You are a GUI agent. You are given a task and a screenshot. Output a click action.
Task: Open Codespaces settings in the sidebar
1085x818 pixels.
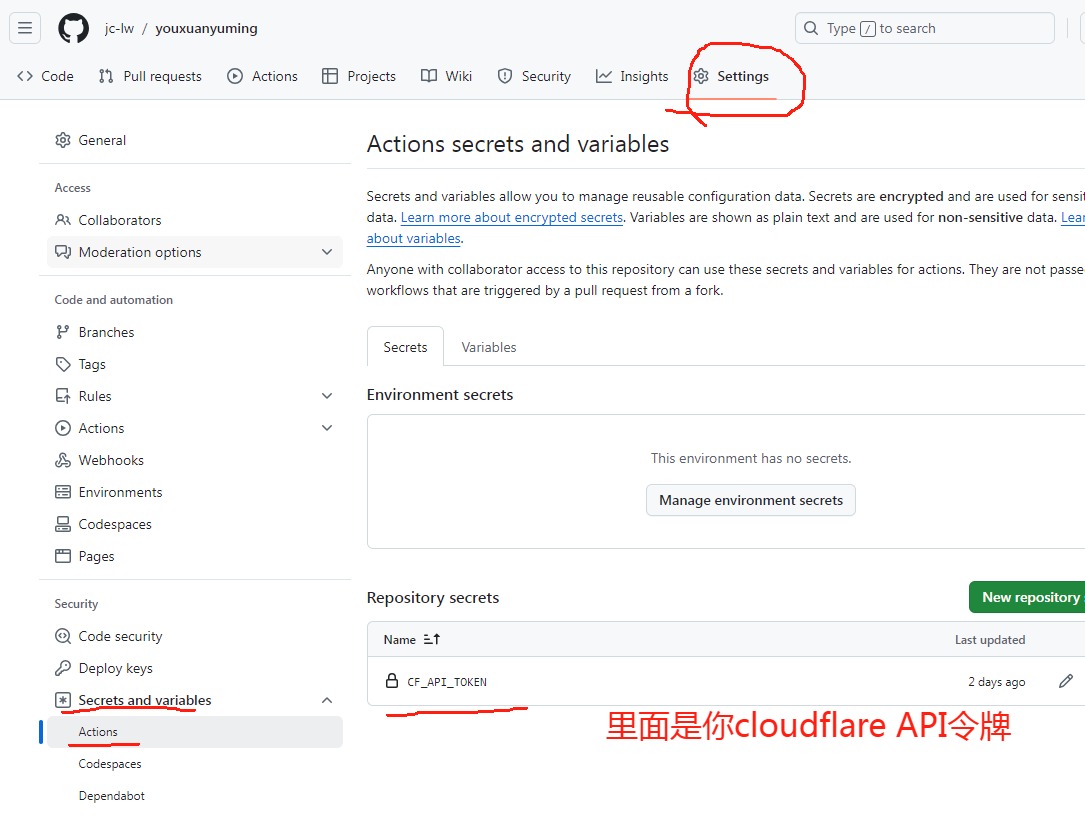point(115,524)
